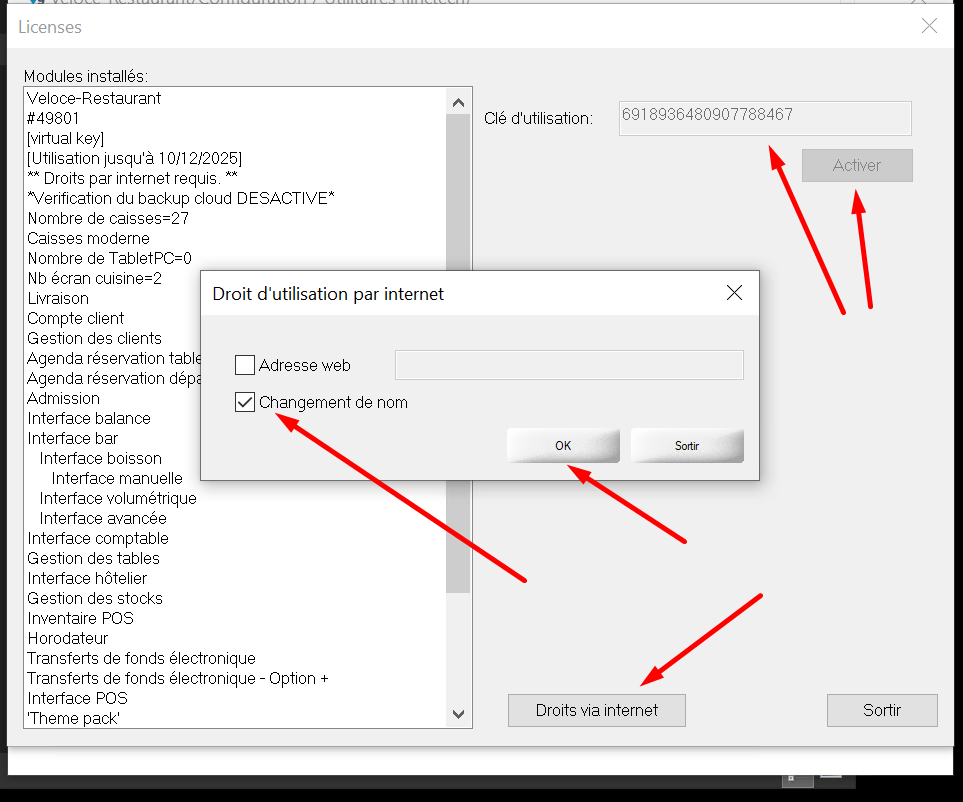Select Nb écran cuisine=2 row
This screenshot has height=802, width=963.
[x=95, y=278]
